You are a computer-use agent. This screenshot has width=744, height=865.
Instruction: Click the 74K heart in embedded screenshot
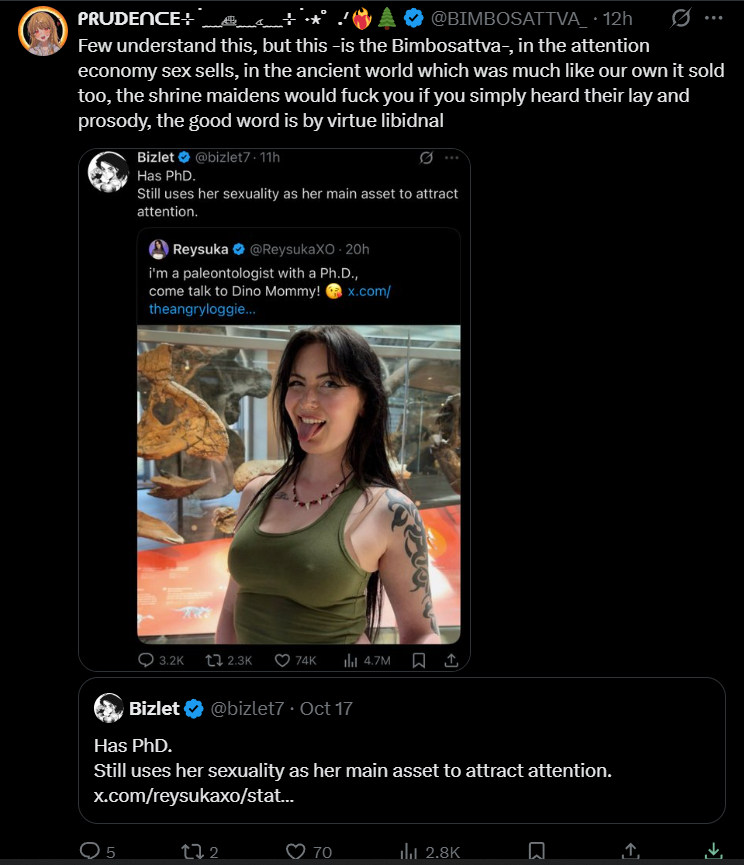295,660
